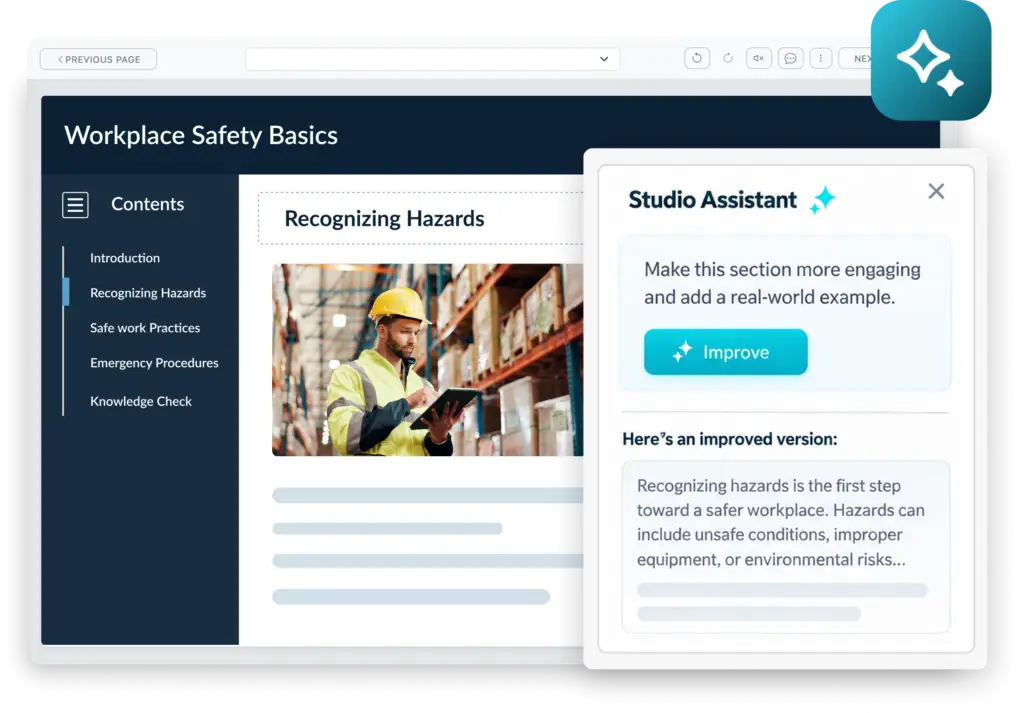Click the prompt text about engaging section
This screenshot has height=713, width=1024.
point(782,283)
